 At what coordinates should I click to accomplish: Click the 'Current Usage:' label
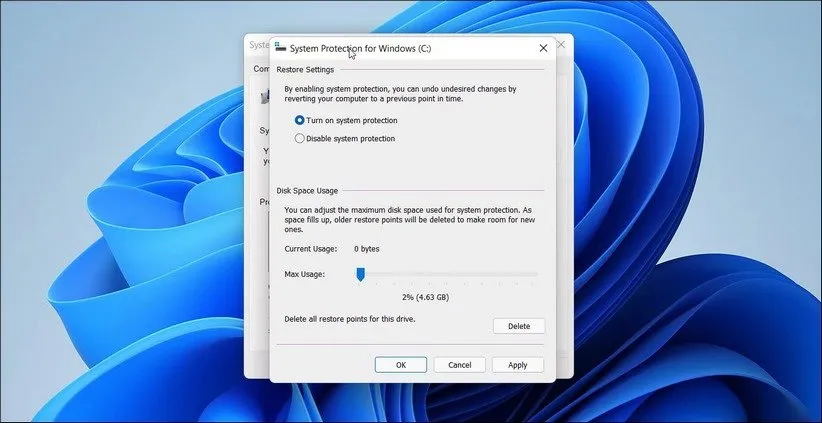pos(311,249)
